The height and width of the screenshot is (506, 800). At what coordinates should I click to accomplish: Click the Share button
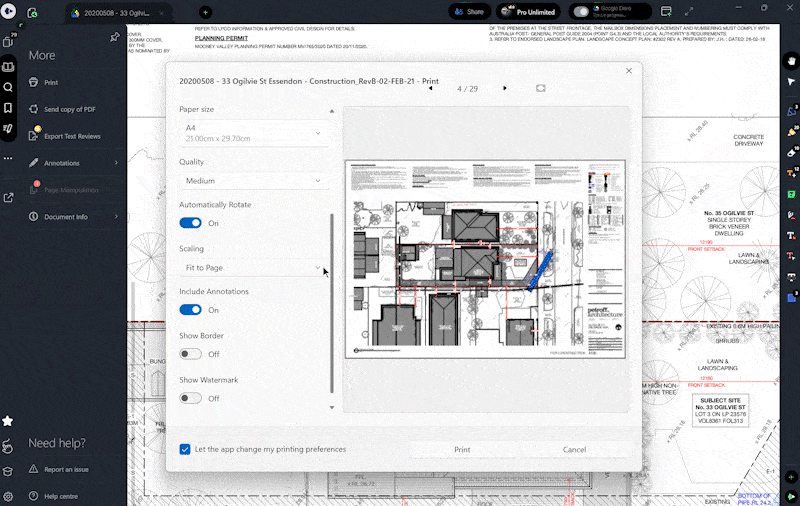(469, 11)
